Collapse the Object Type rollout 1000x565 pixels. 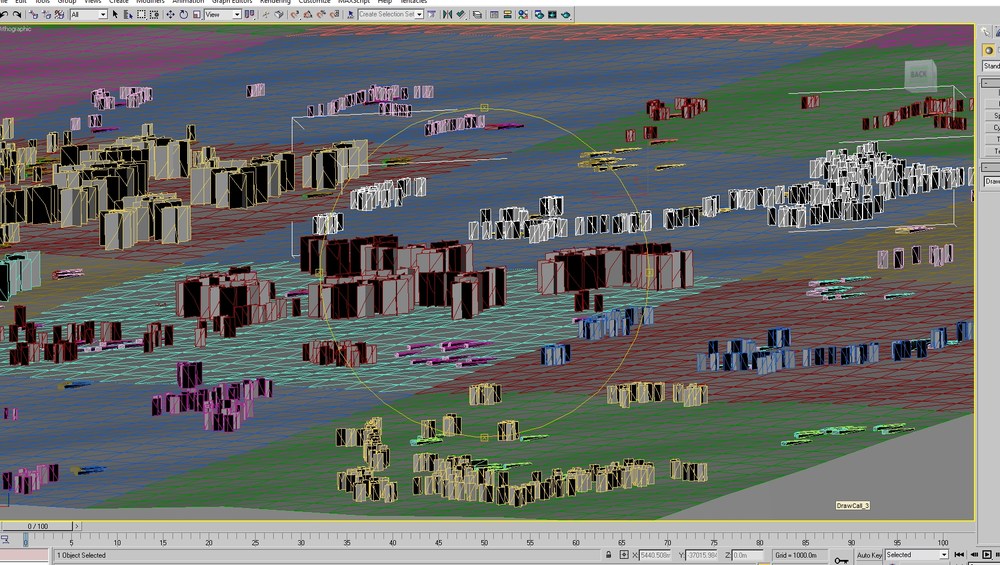990,82
